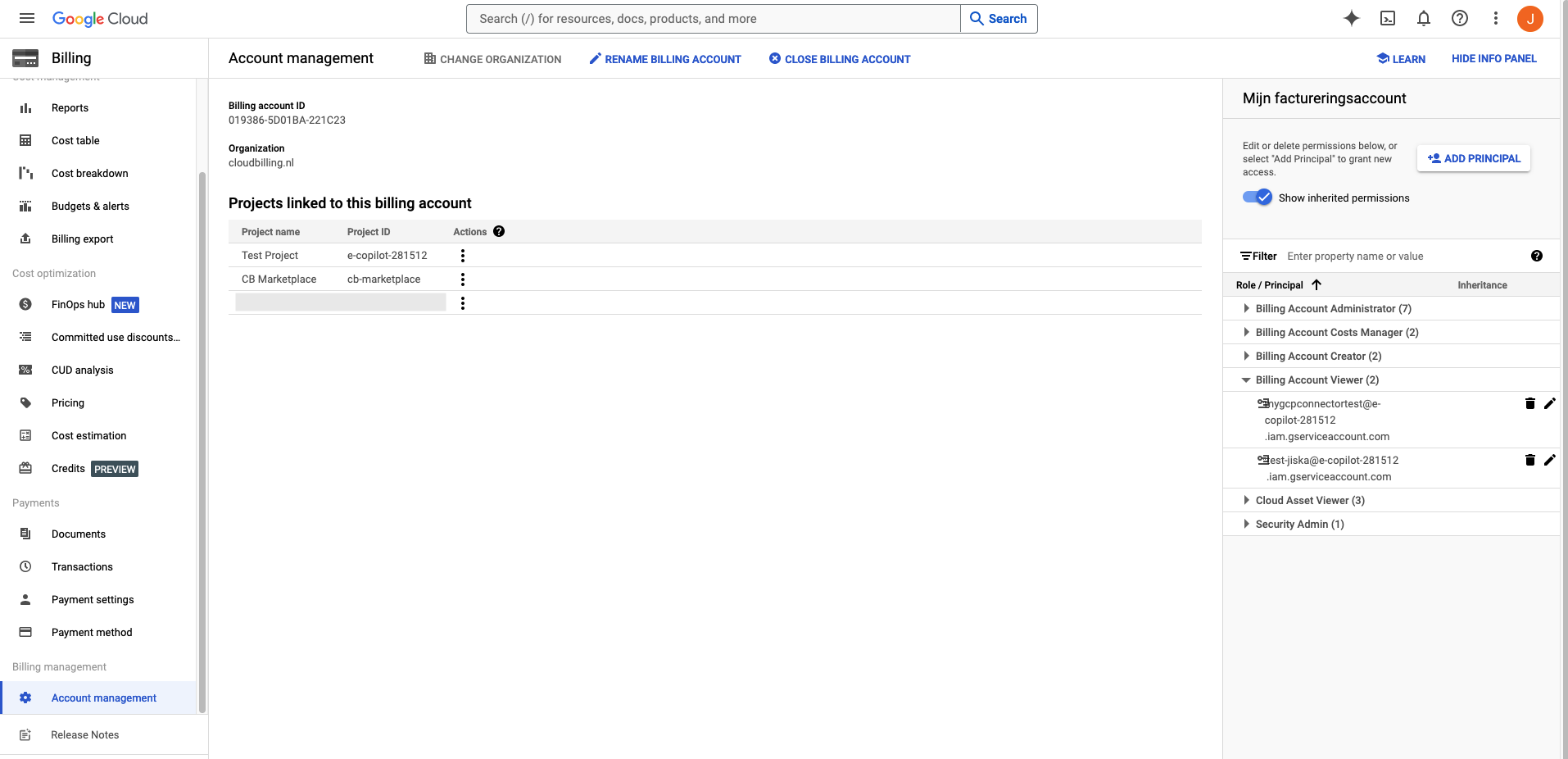The height and width of the screenshot is (759, 1568).
Task: Click RENAME BILLING ACCOUNT
Action: point(664,58)
